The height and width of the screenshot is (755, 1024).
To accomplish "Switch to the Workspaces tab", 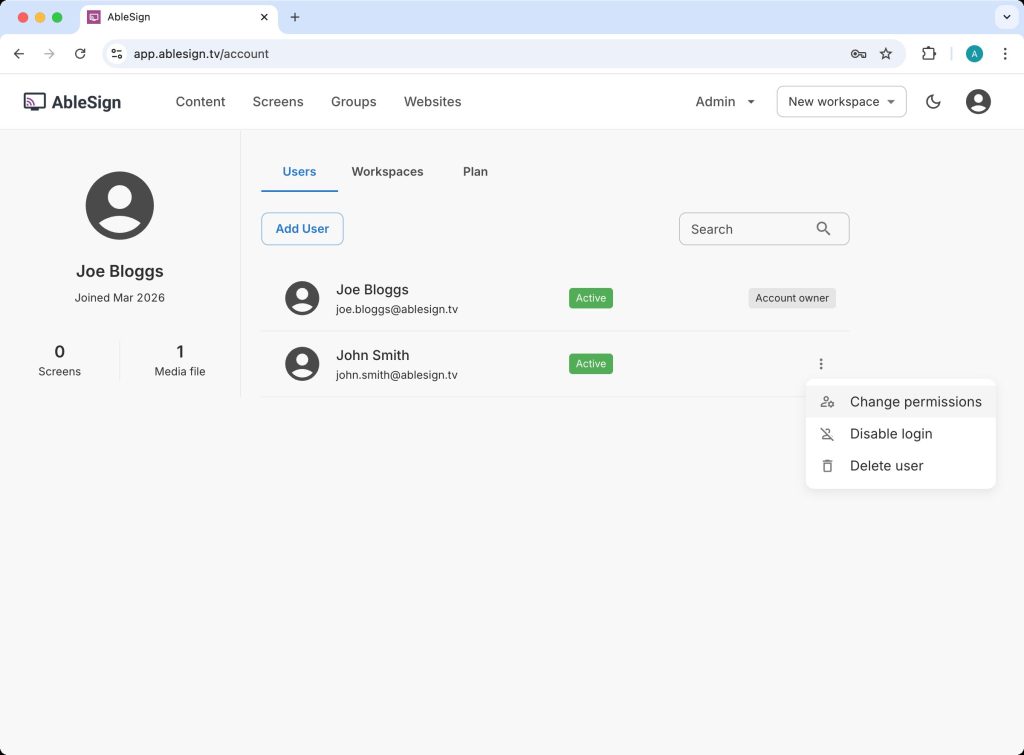I will click(387, 172).
